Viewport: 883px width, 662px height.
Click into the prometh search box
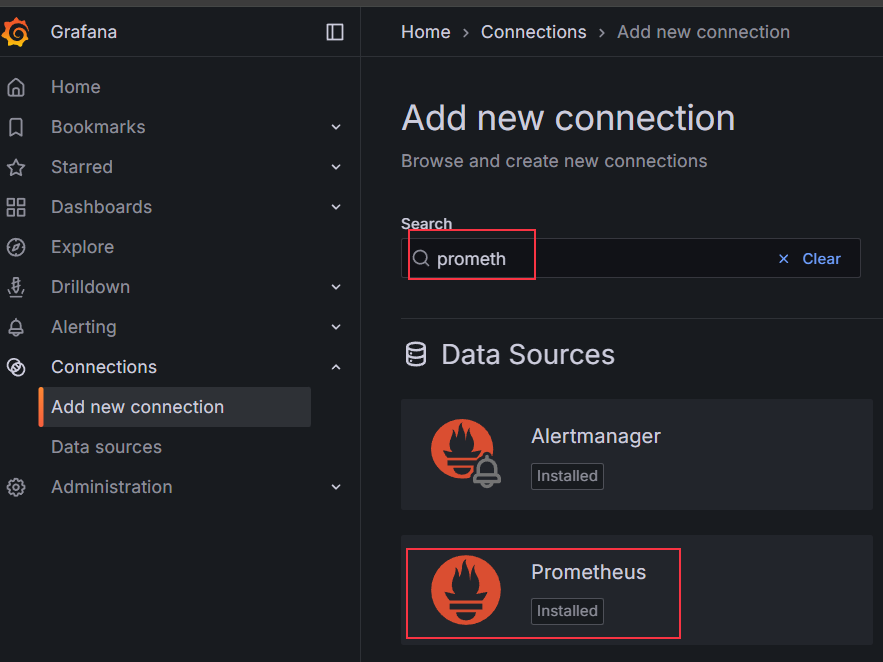[600, 259]
